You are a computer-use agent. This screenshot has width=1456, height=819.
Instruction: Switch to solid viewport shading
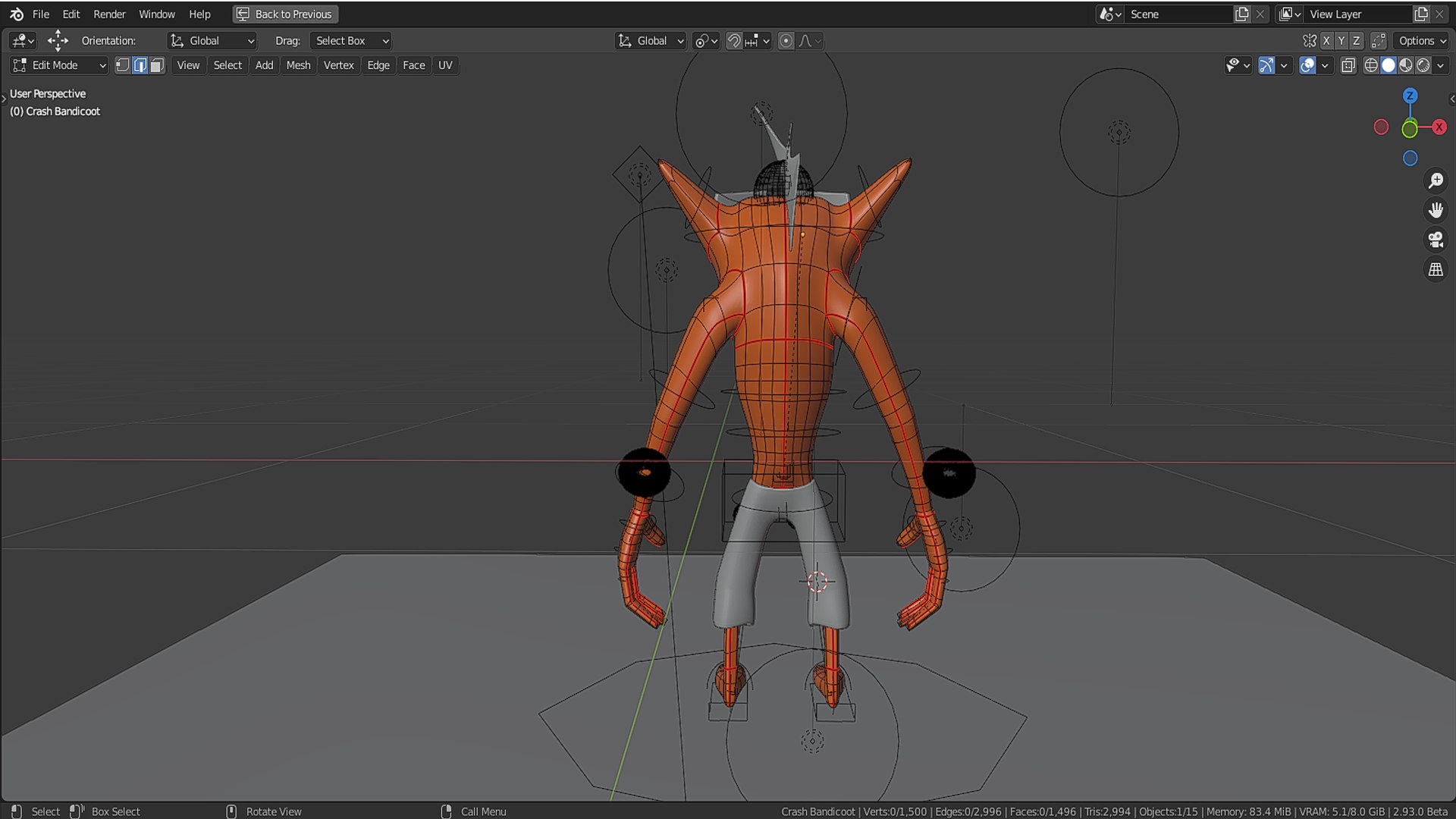click(1389, 65)
